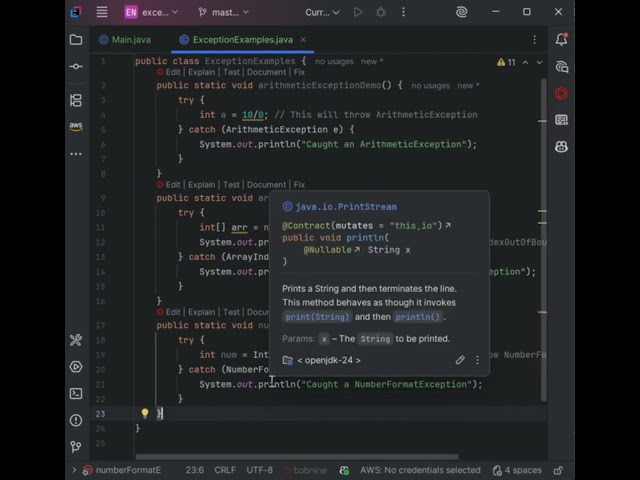Open the Copilot side panel icon
Image resolution: width=640 pixels, height=480 pixels.
click(562, 147)
